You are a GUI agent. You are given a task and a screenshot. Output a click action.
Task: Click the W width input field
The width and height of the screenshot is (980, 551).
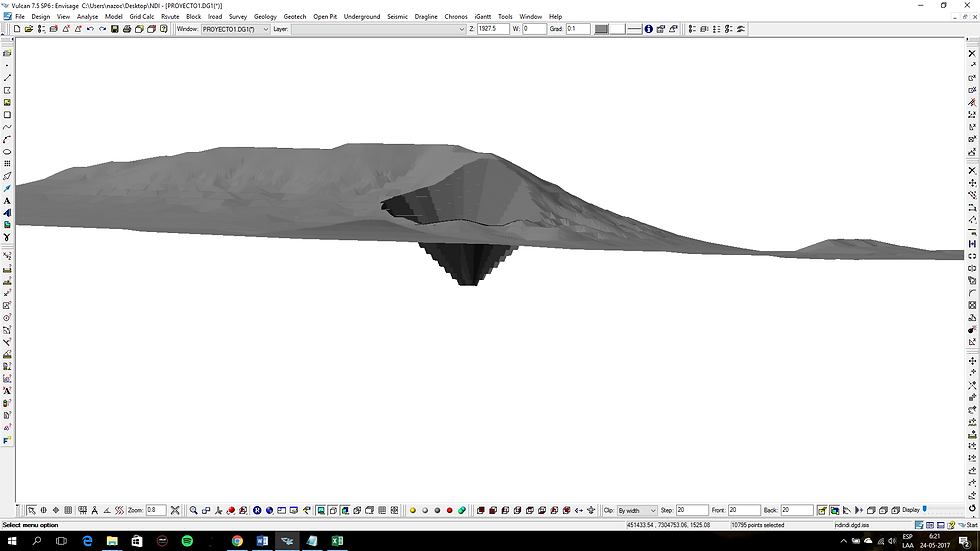point(534,29)
